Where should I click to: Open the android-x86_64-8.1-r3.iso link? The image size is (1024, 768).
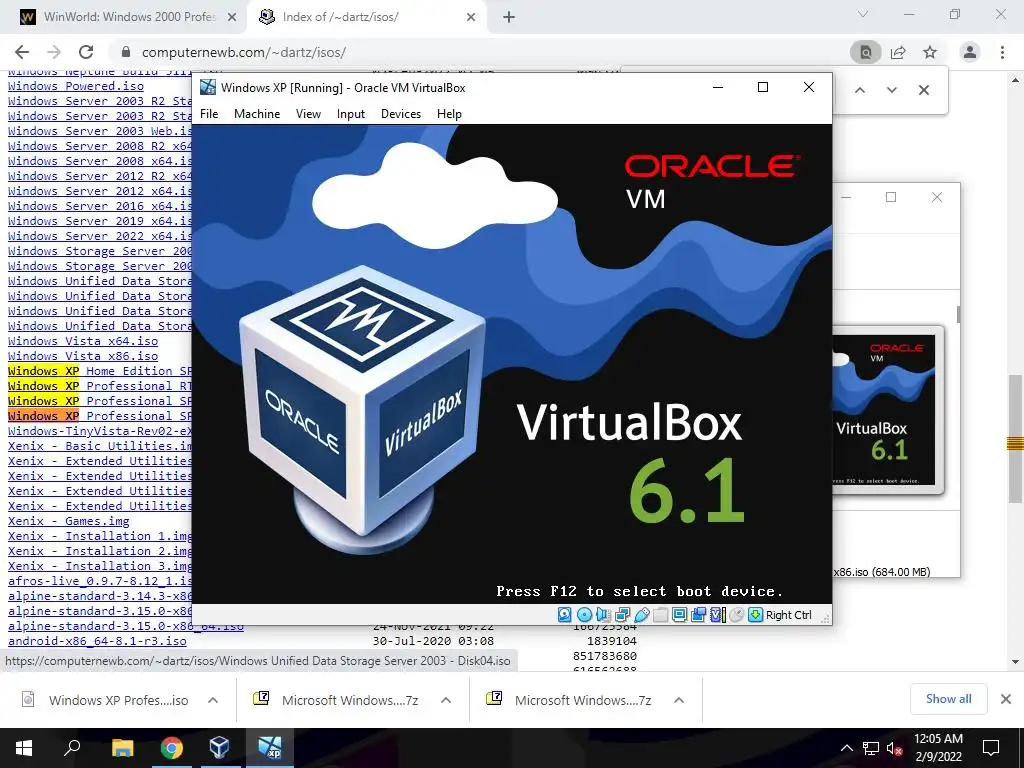click(x=97, y=641)
